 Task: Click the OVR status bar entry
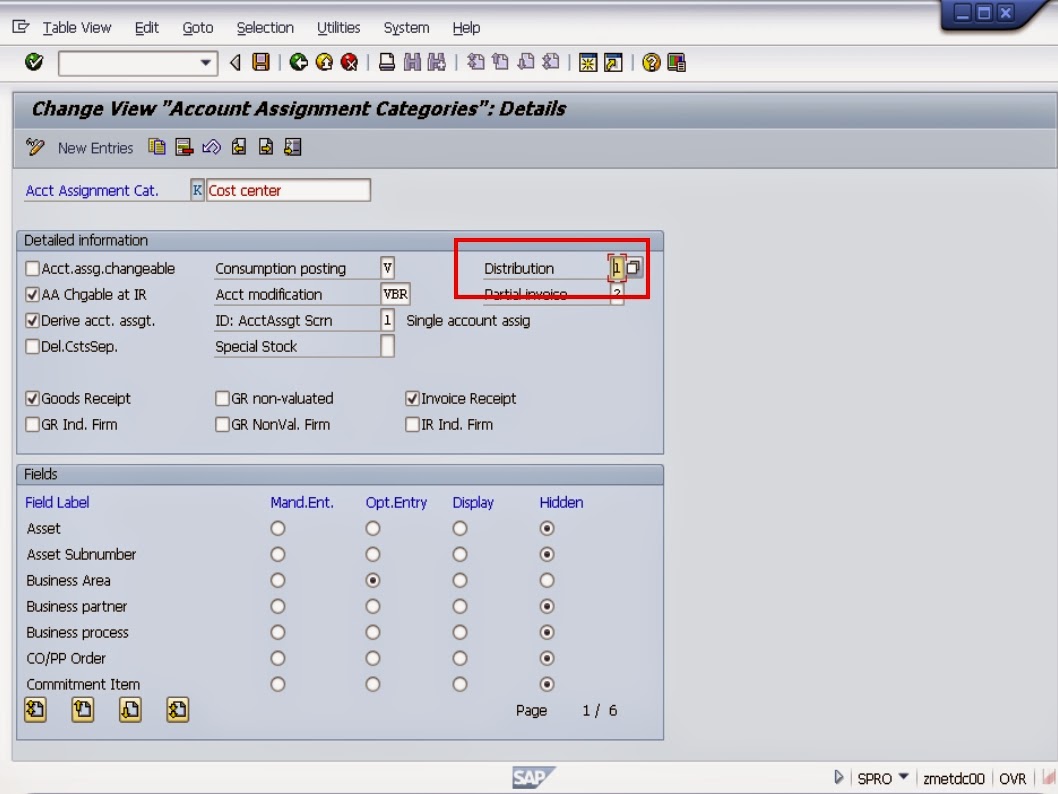pos(1012,778)
